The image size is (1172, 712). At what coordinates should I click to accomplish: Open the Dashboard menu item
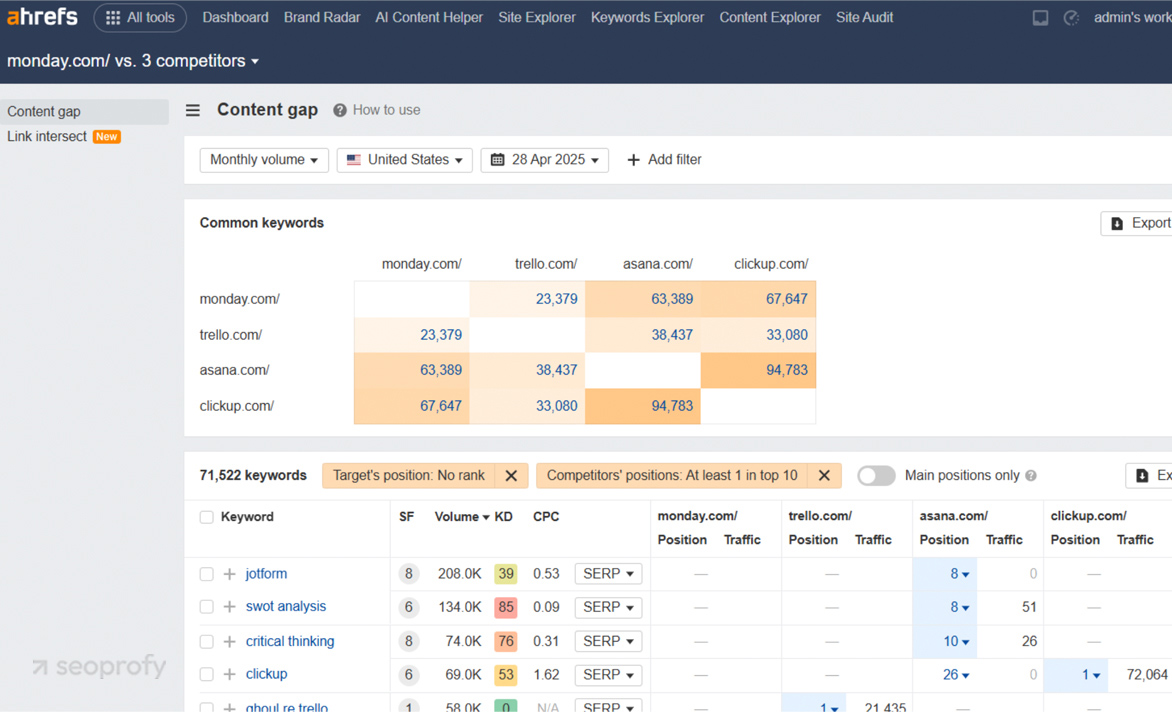pyautogui.click(x=235, y=17)
